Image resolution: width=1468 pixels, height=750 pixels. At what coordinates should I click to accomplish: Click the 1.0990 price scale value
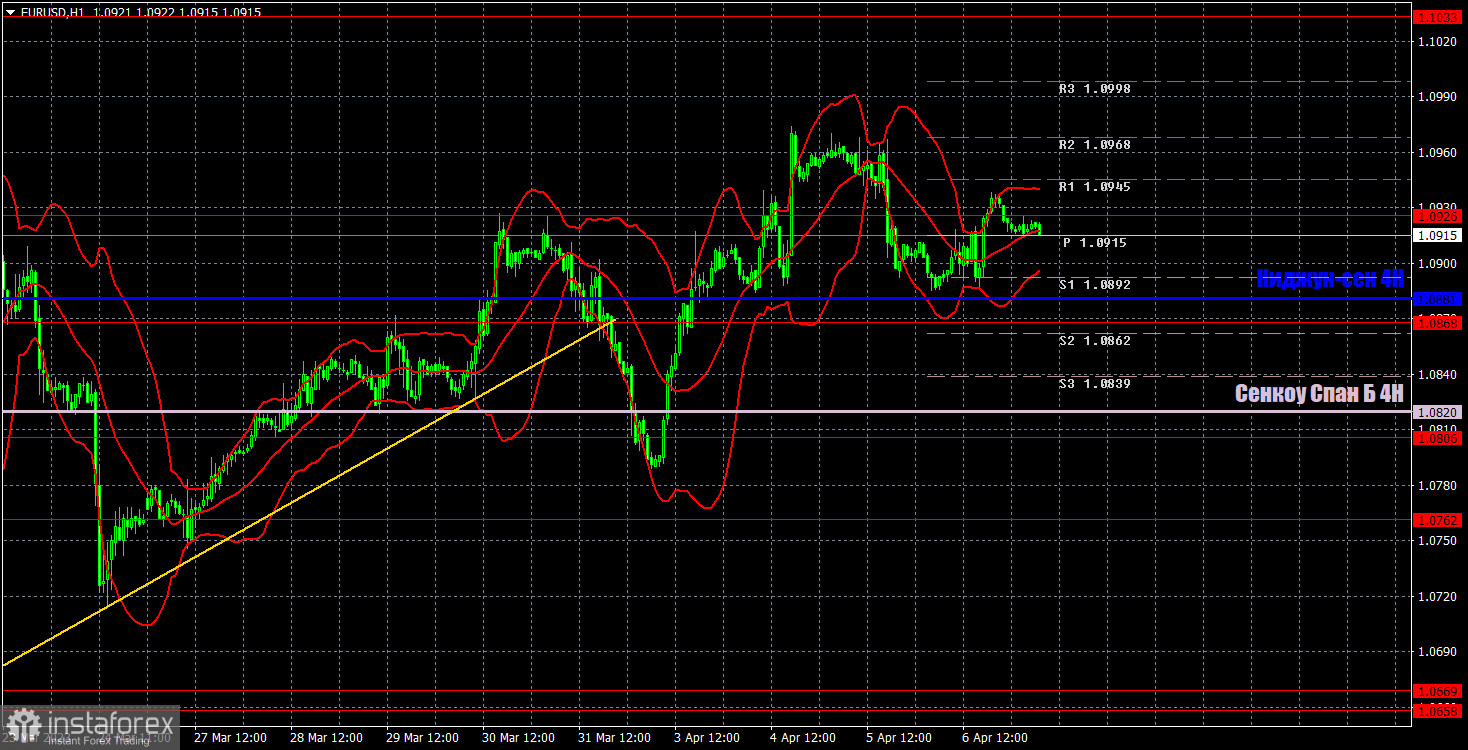(1438, 97)
